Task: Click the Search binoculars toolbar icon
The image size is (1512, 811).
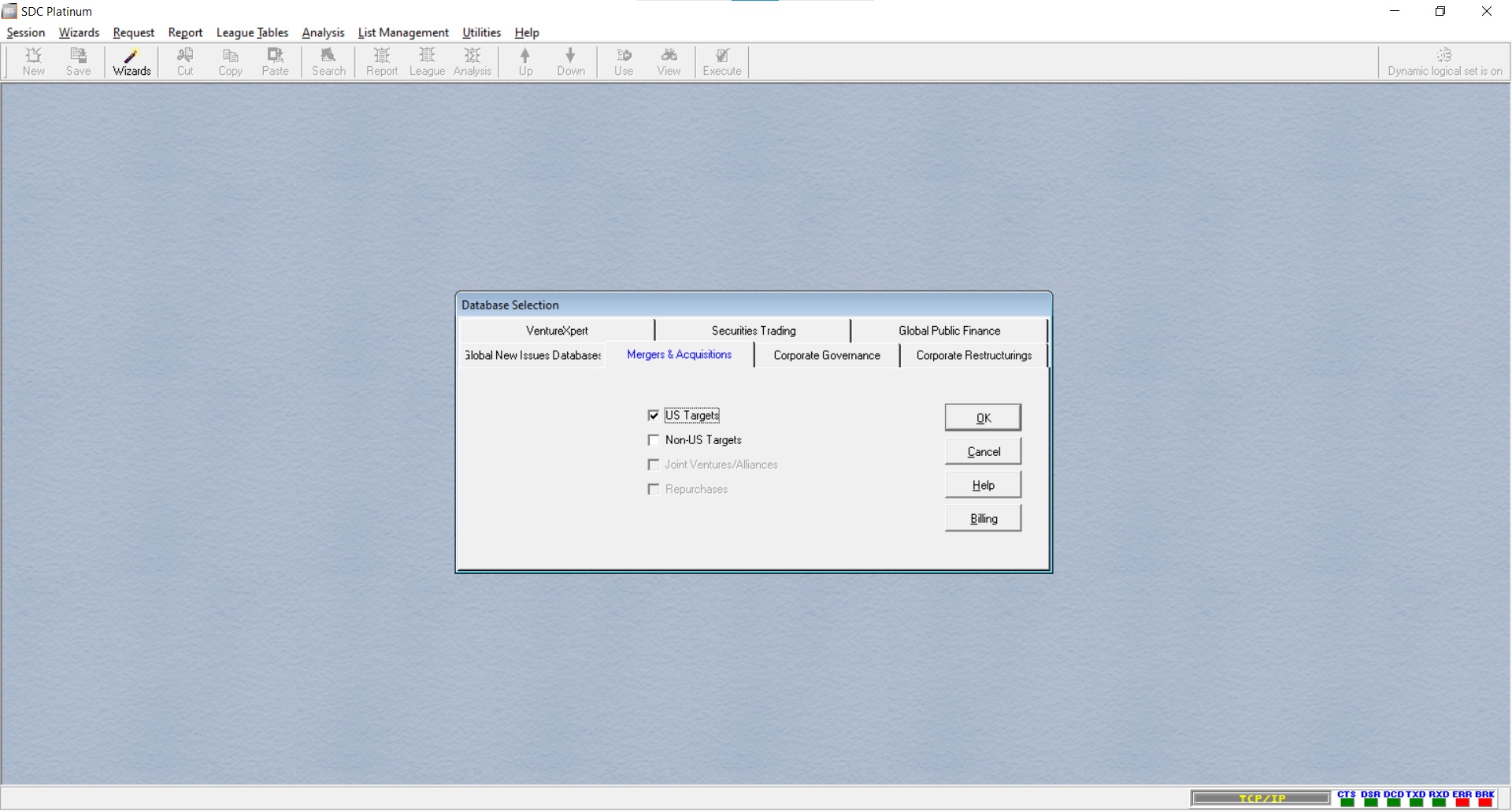Action: (328, 62)
